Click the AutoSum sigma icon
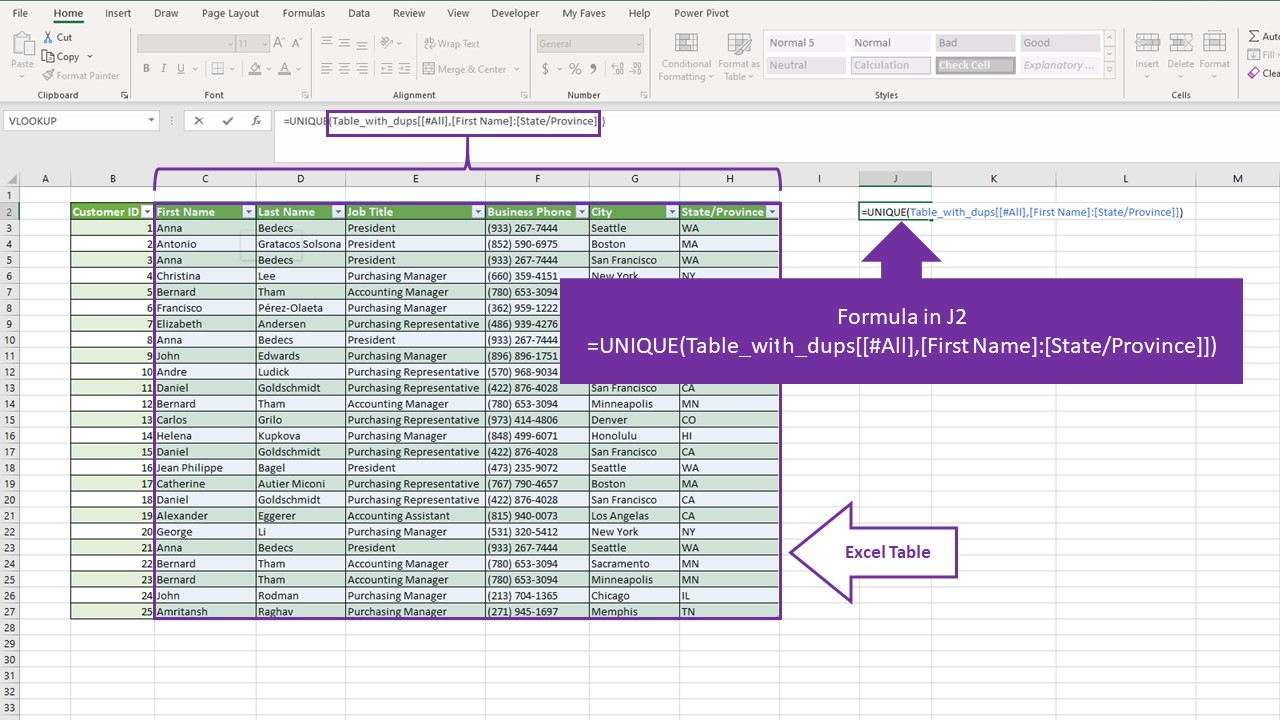Viewport: 1280px width, 720px height. point(1255,37)
